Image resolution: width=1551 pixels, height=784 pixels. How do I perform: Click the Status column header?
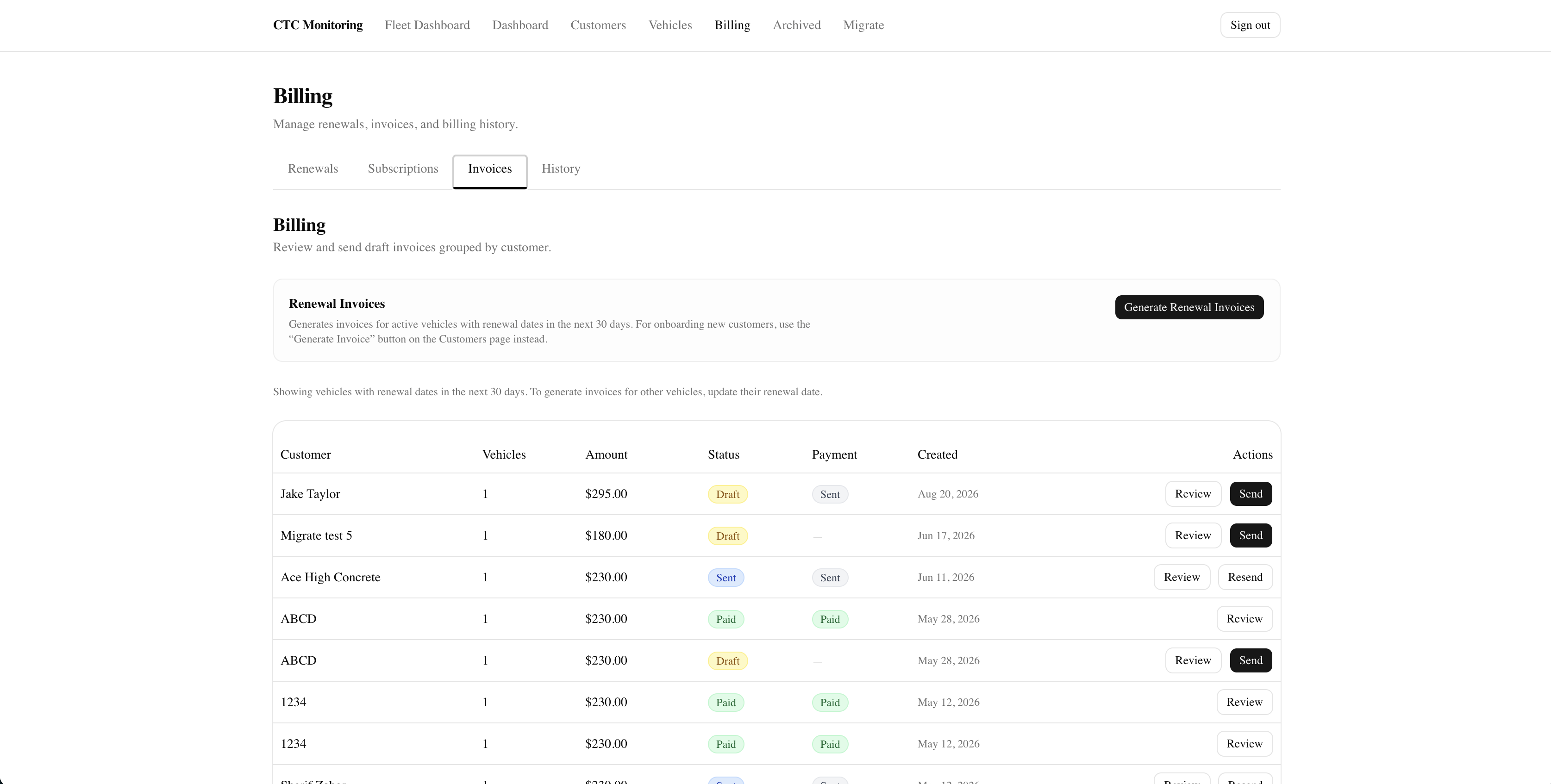[x=723, y=454]
